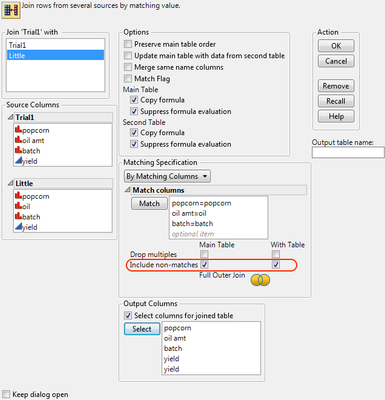Toggle Include non-matches for Main Table

coord(204,265)
